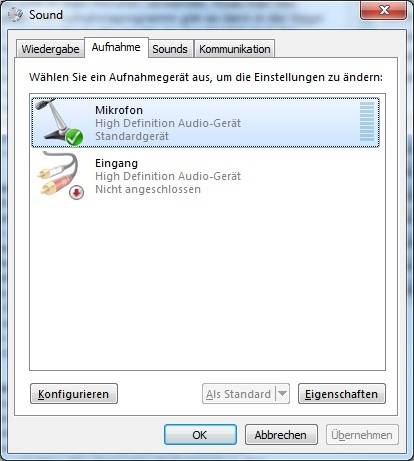Open Eigenschaften for the selected device
414x461 pixels.
(x=342, y=394)
